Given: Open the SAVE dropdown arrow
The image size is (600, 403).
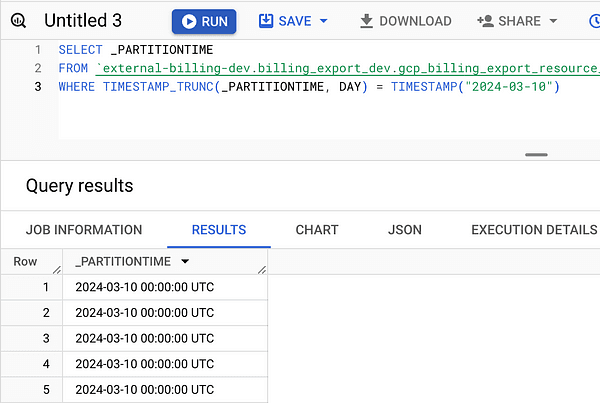Looking at the screenshot, I should point(324,21).
